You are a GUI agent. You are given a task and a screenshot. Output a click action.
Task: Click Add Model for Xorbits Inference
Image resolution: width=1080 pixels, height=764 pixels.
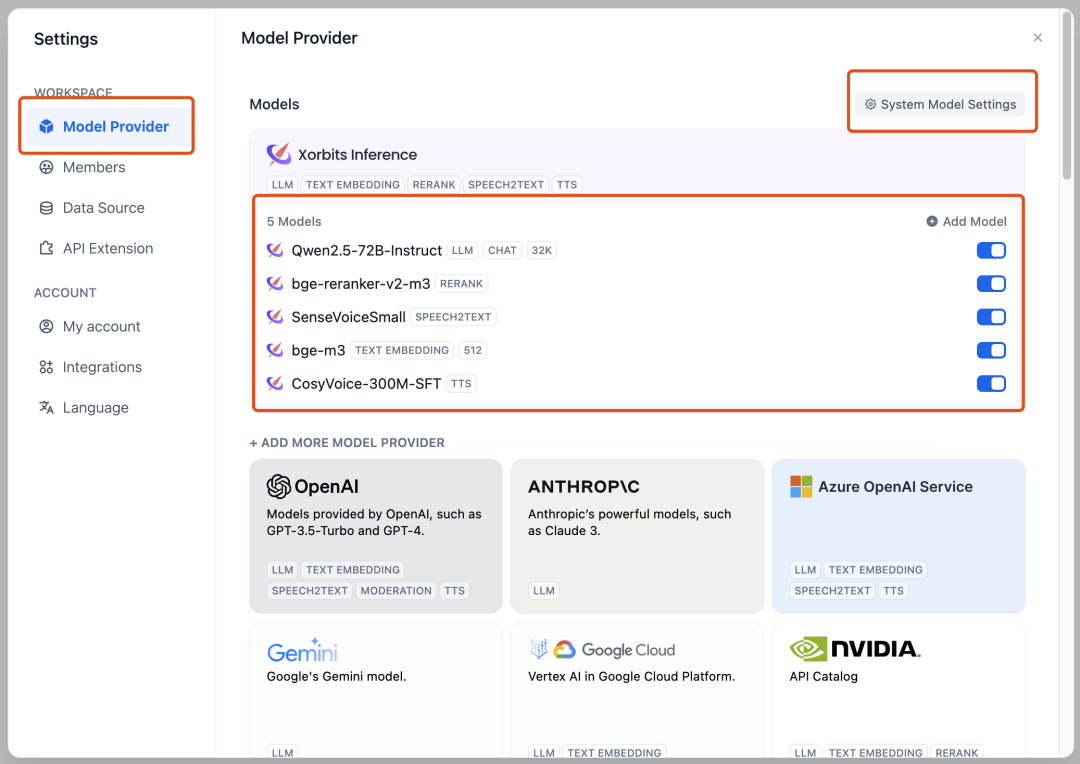(x=966, y=222)
